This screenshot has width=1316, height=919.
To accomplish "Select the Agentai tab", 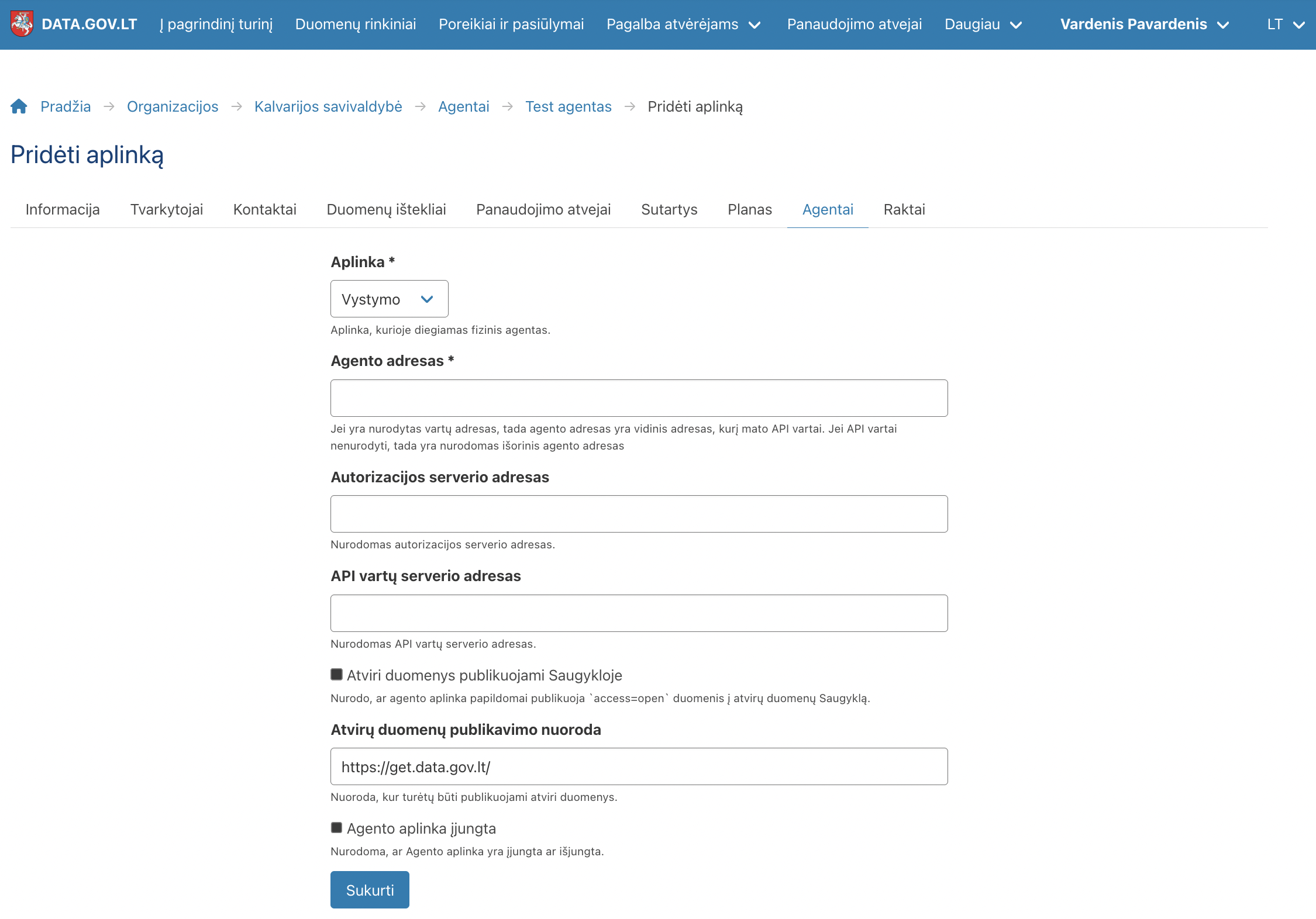I will (x=828, y=209).
